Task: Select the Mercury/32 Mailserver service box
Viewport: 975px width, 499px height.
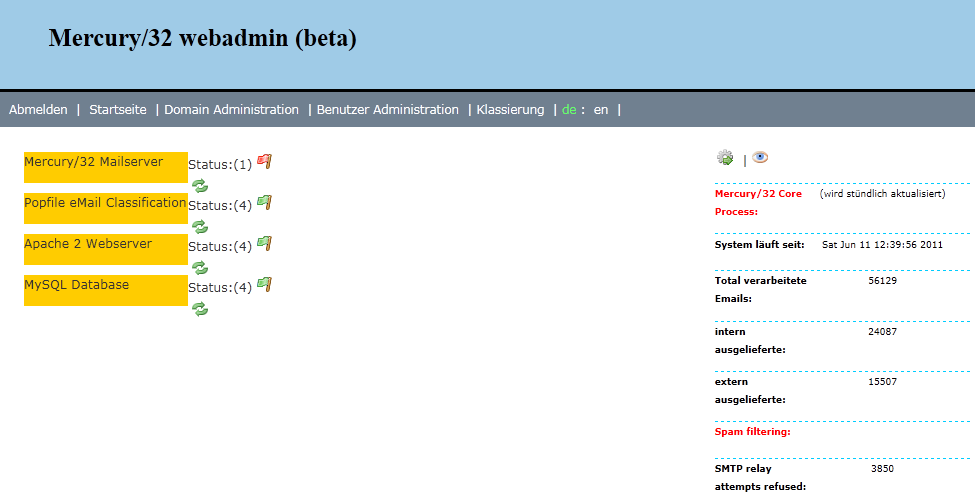Action: pos(106,167)
